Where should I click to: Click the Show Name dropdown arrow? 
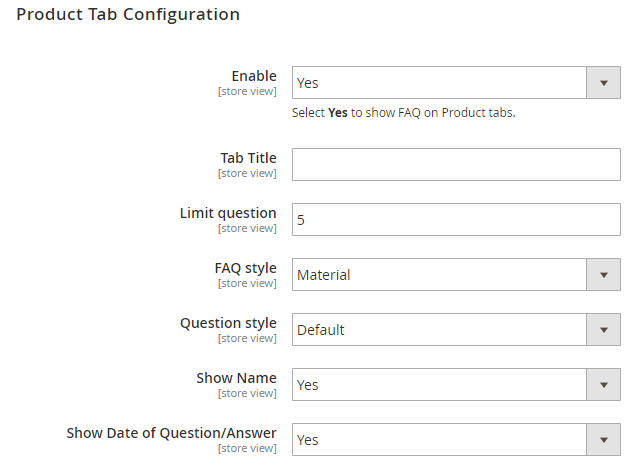pos(603,385)
